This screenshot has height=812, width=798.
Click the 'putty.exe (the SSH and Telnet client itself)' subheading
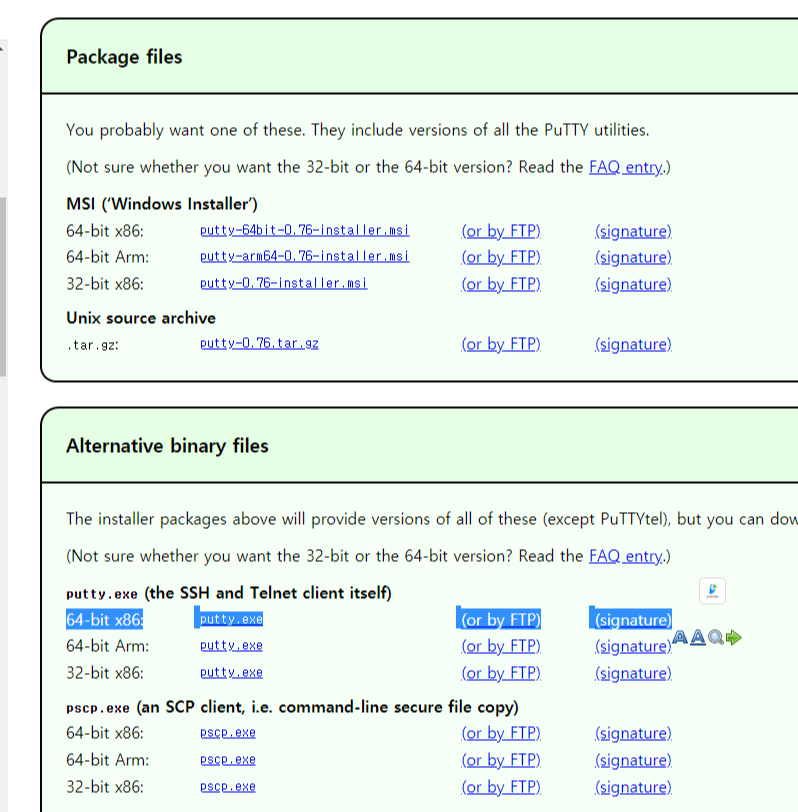pos(229,593)
